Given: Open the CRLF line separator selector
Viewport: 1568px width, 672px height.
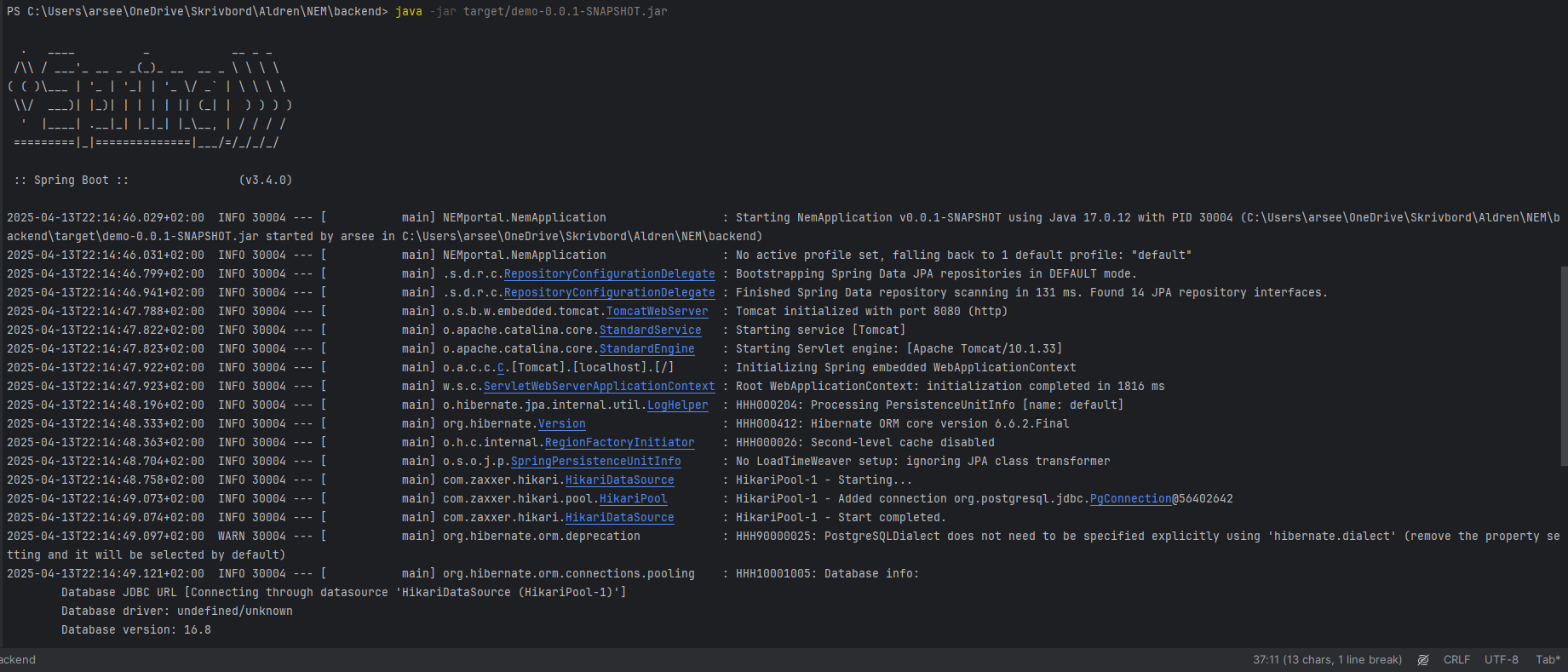Looking at the screenshot, I should click(x=1456, y=660).
